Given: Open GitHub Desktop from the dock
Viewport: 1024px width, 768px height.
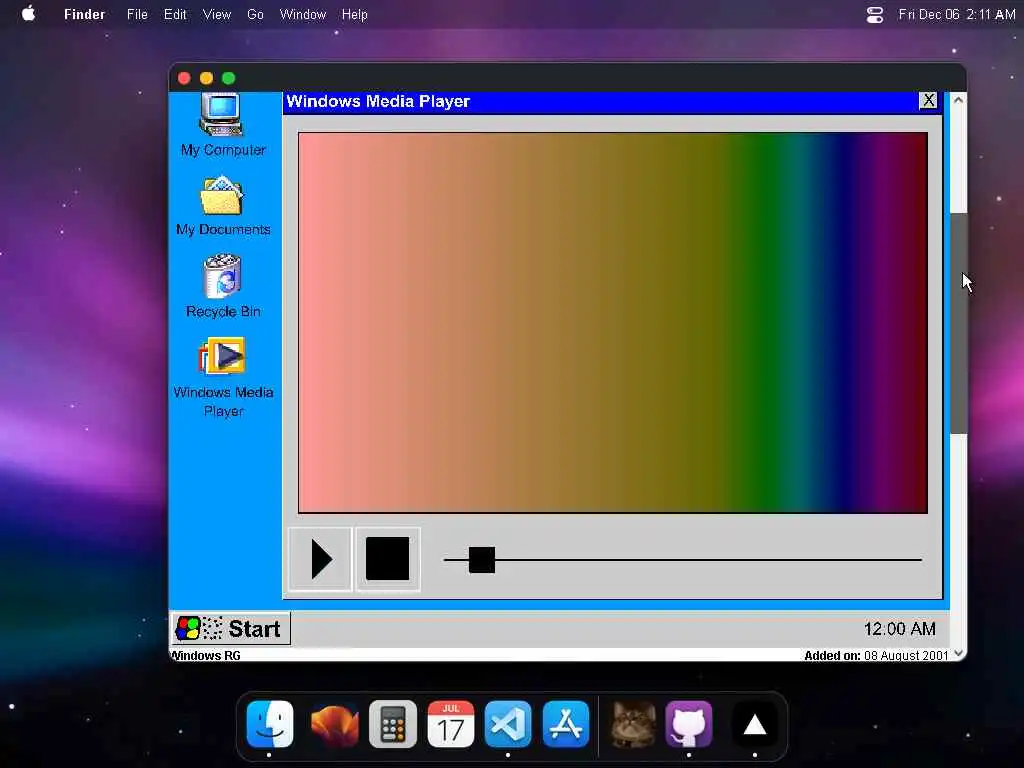Looking at the screenshot, I should pos(689,724).
